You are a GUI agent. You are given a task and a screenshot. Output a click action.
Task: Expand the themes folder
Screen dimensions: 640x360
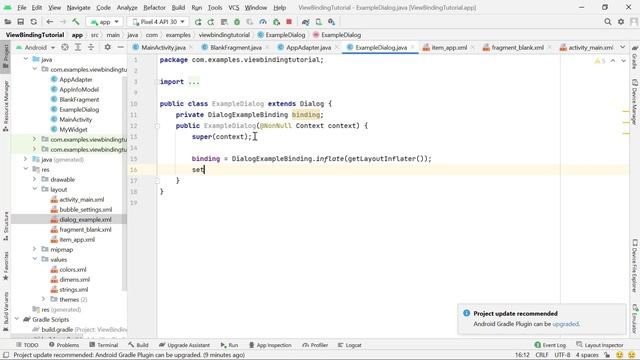44,299
